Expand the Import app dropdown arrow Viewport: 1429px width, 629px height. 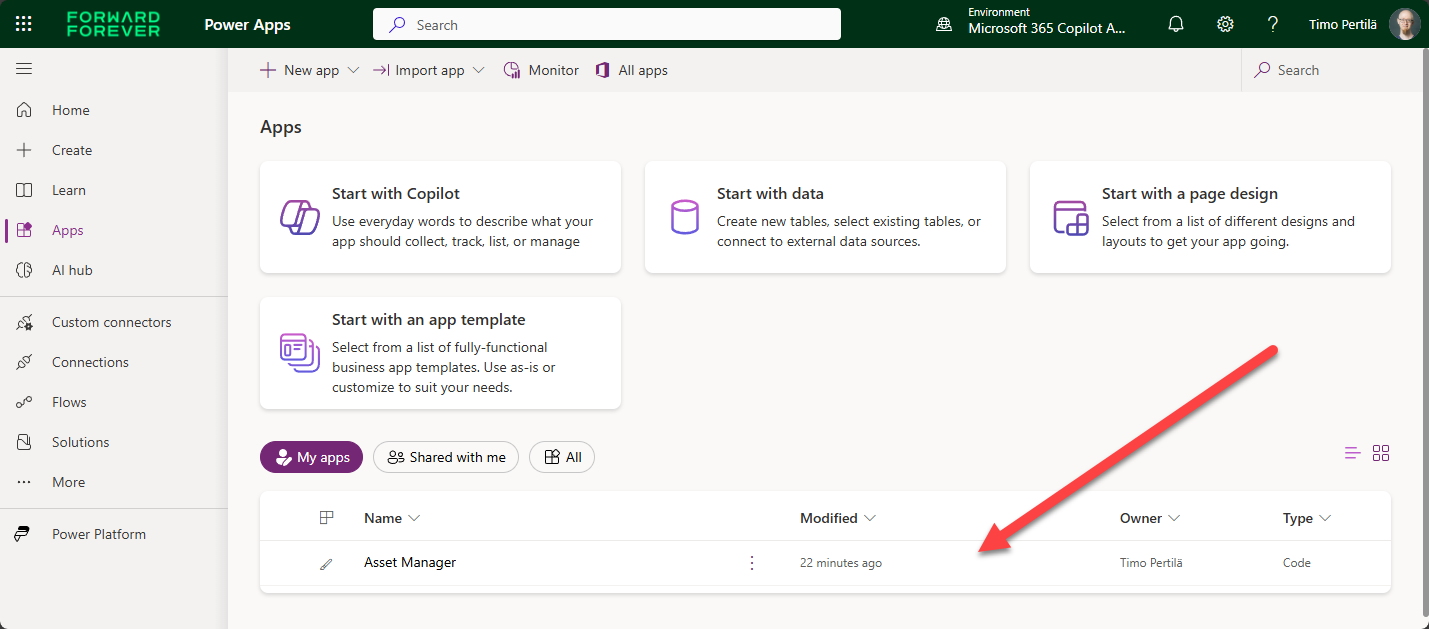pyautogui.click(x=478, y=70)
